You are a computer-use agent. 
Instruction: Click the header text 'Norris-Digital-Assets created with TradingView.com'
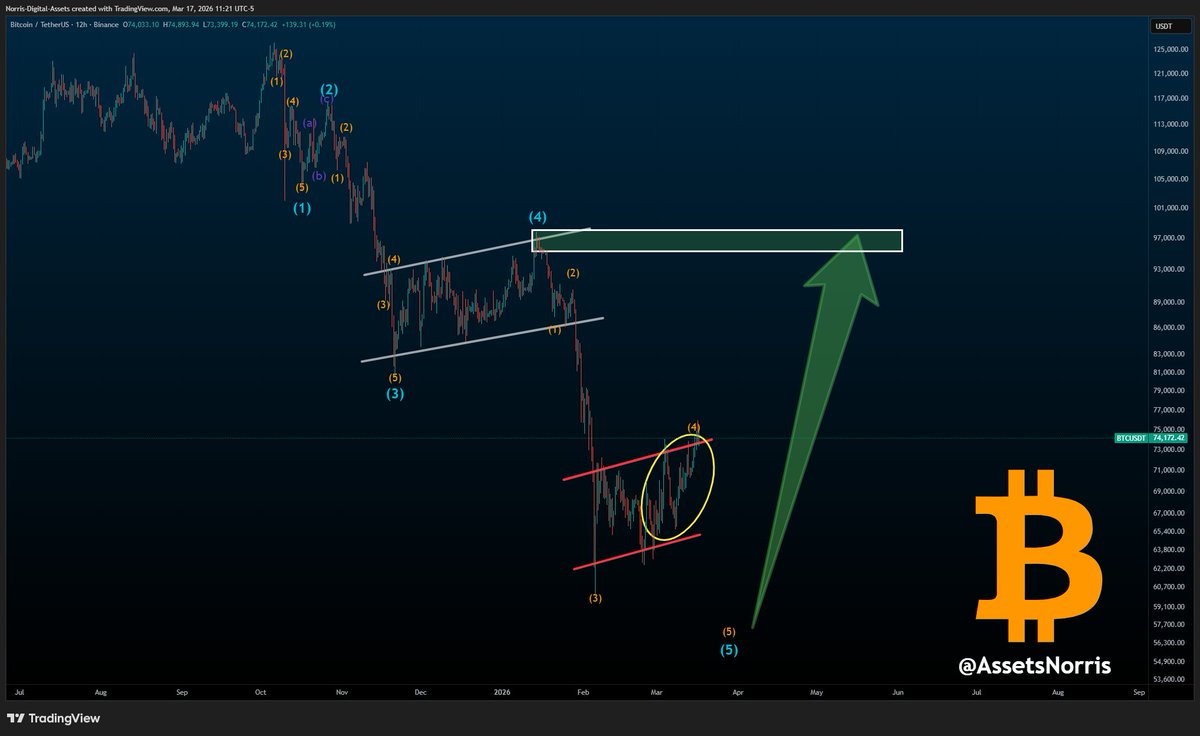tap(85, 7)
